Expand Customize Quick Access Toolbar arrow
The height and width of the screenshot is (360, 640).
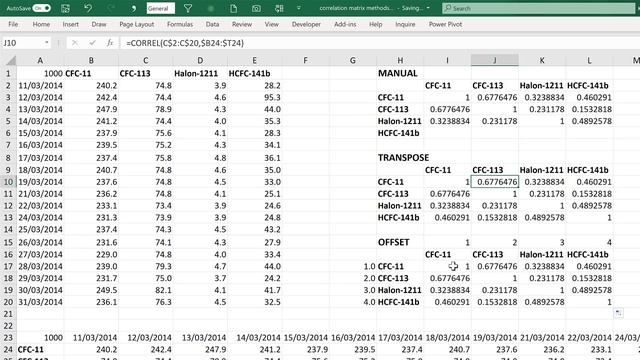(x=299, y=8)
